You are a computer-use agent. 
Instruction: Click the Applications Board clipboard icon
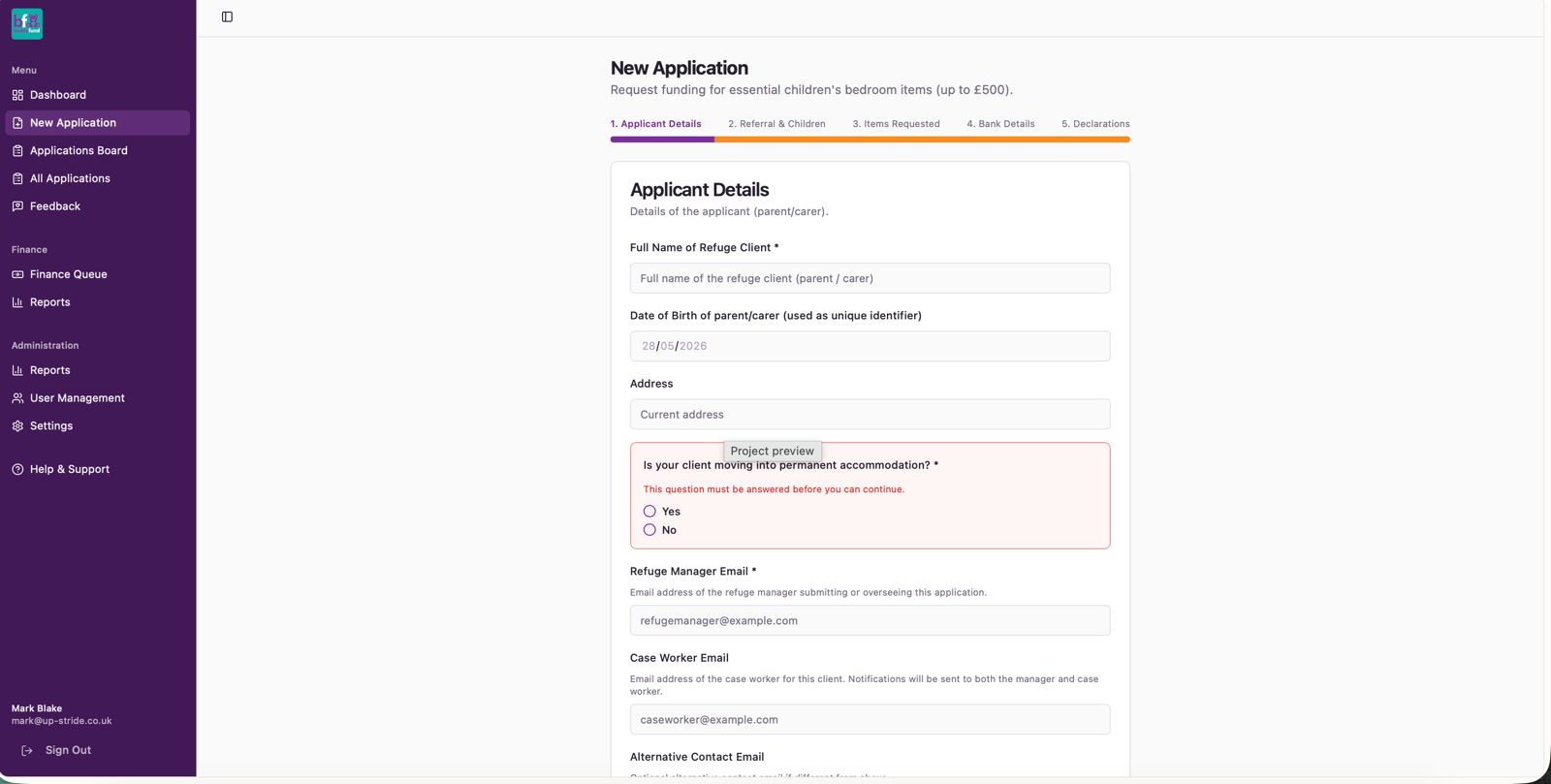click(x=17, y=151)
